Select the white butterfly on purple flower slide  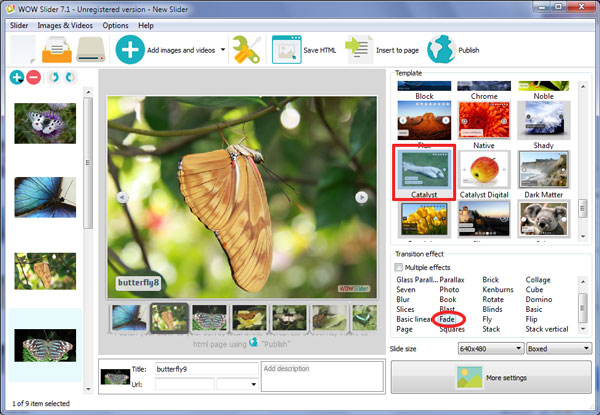pyautogui.click(x=45, y=123)
